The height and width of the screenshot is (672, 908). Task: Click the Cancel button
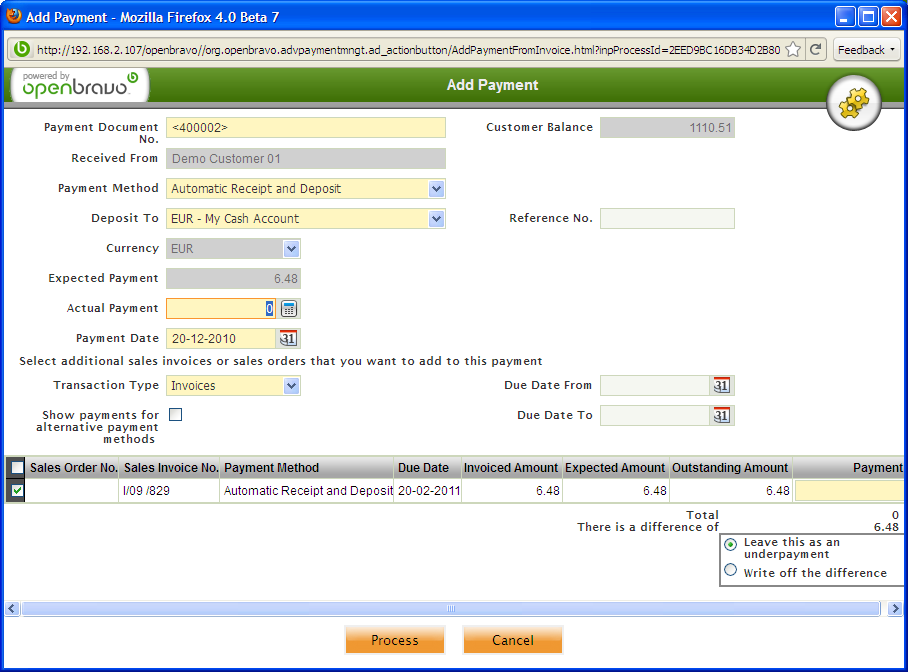click(512, 640)
